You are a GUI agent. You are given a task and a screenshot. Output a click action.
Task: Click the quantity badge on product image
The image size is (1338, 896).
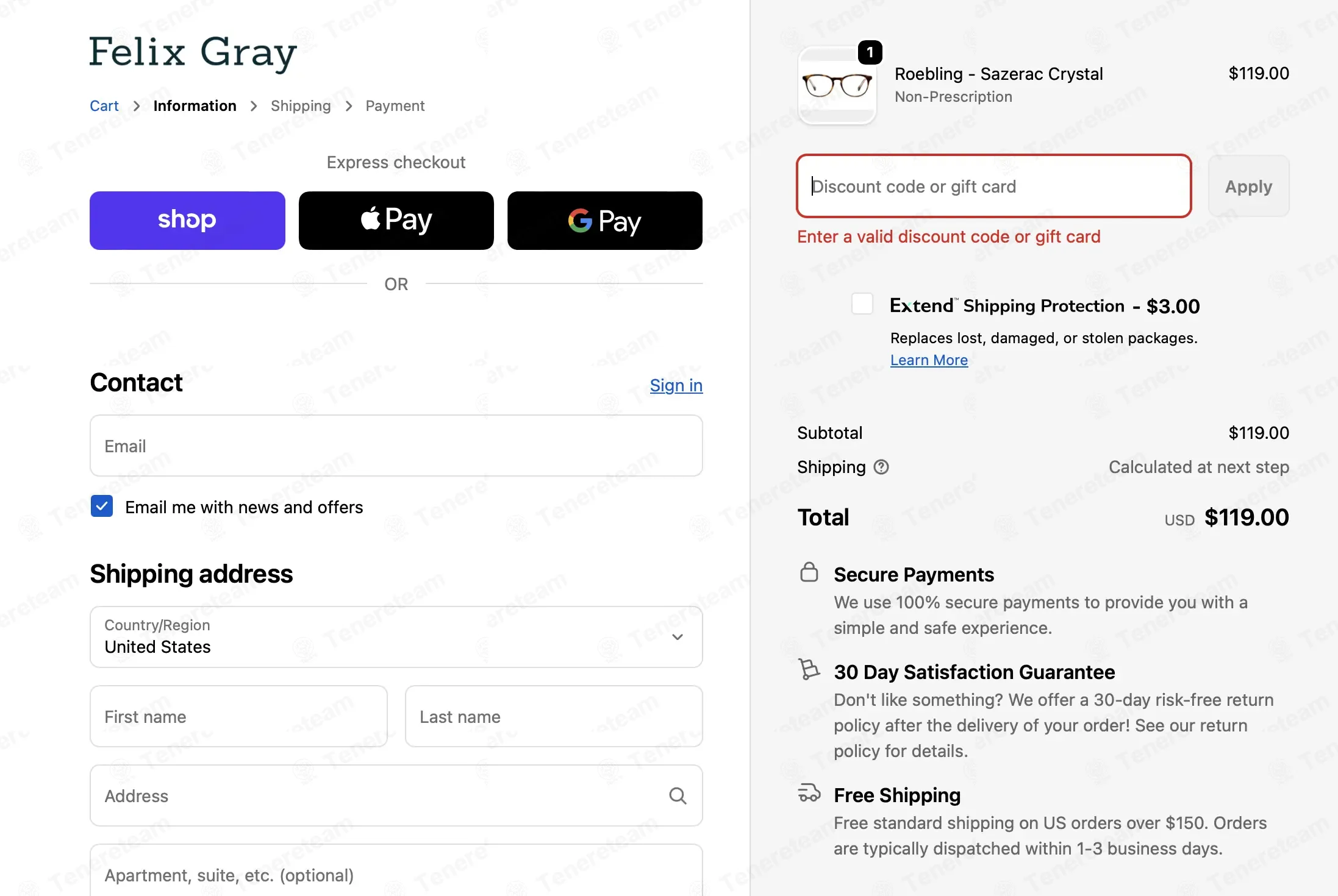870,53
